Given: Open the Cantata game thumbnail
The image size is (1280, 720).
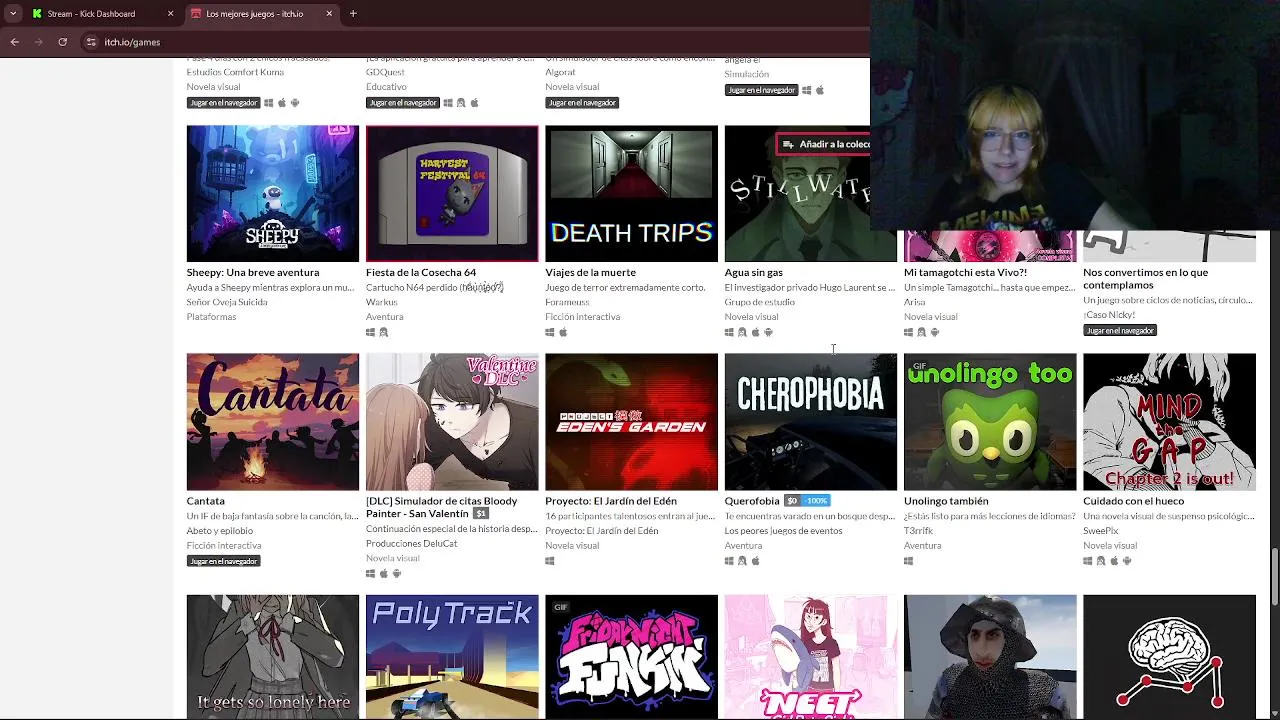Looking at the screenshot, I should tap(272, 422).
